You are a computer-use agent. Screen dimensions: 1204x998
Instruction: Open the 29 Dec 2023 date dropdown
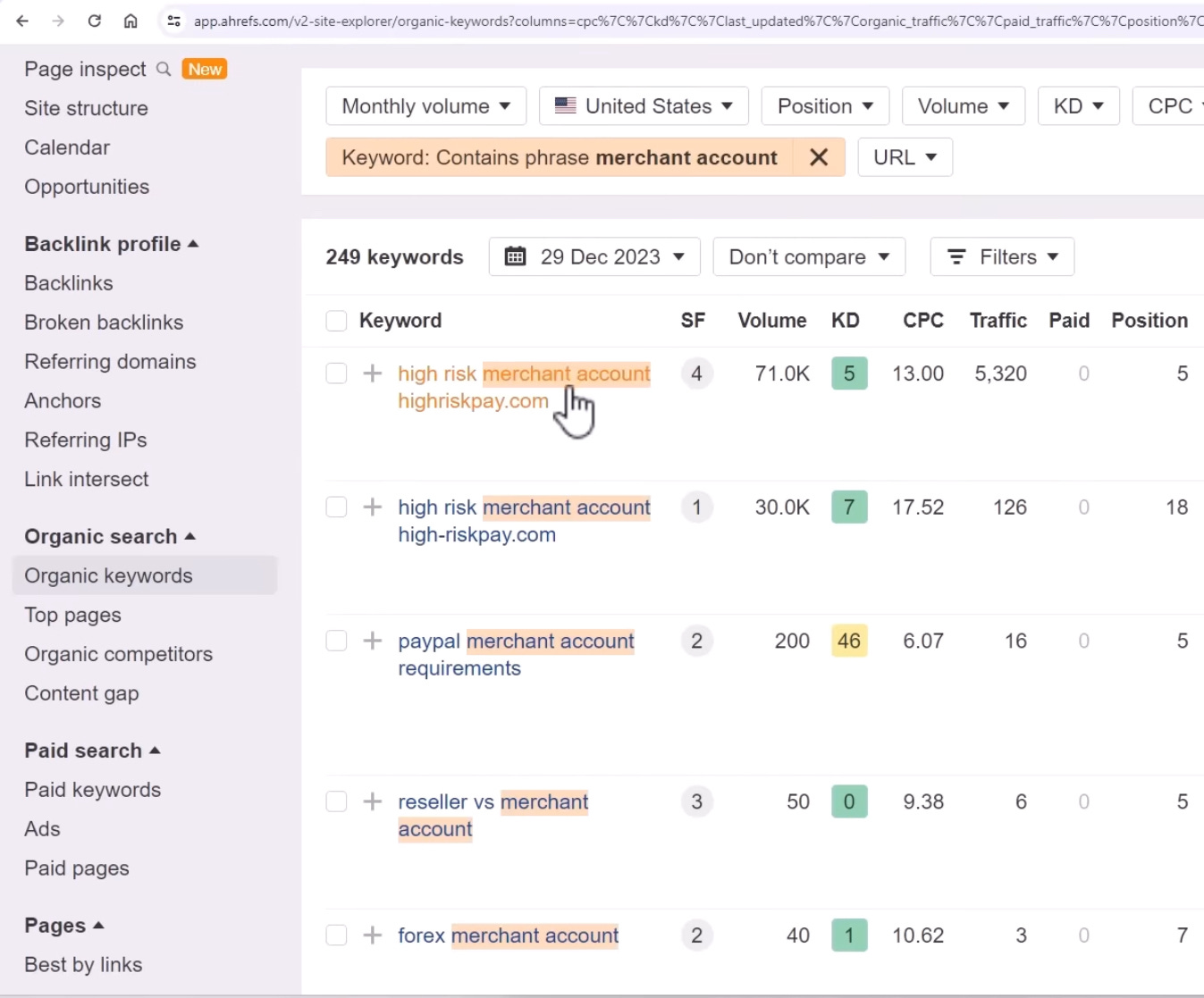tap(594, 257)
